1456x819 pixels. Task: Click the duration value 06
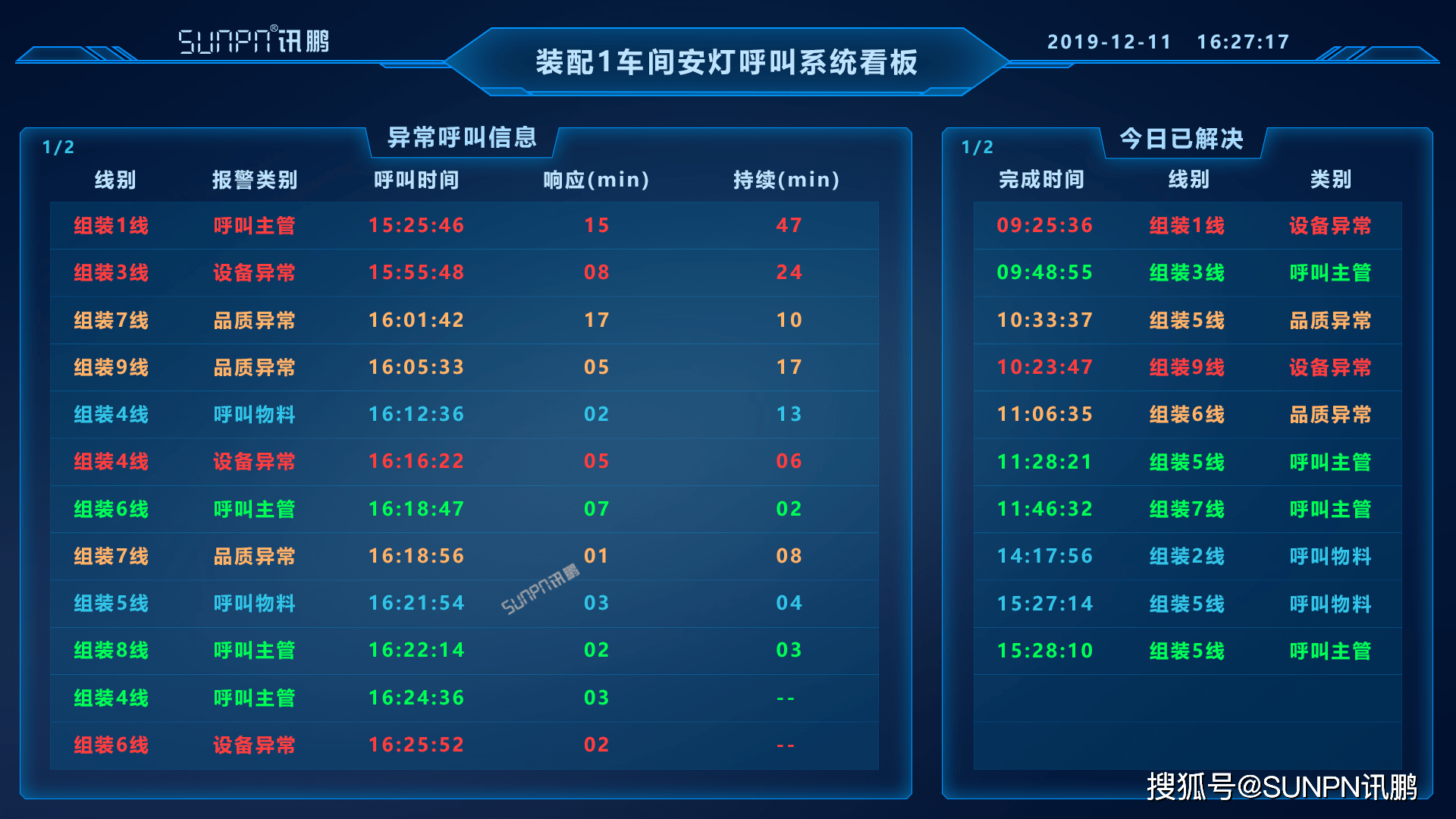[789, 461]
